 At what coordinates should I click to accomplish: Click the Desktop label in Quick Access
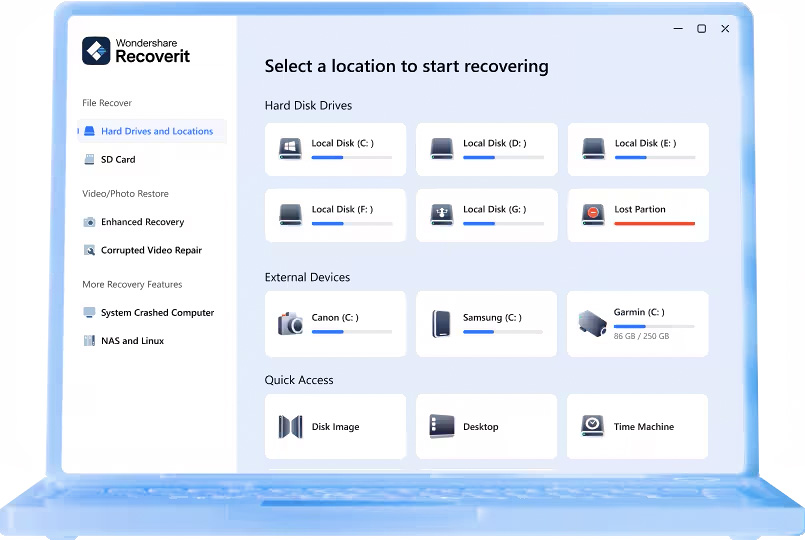click(x=481, y=427)
